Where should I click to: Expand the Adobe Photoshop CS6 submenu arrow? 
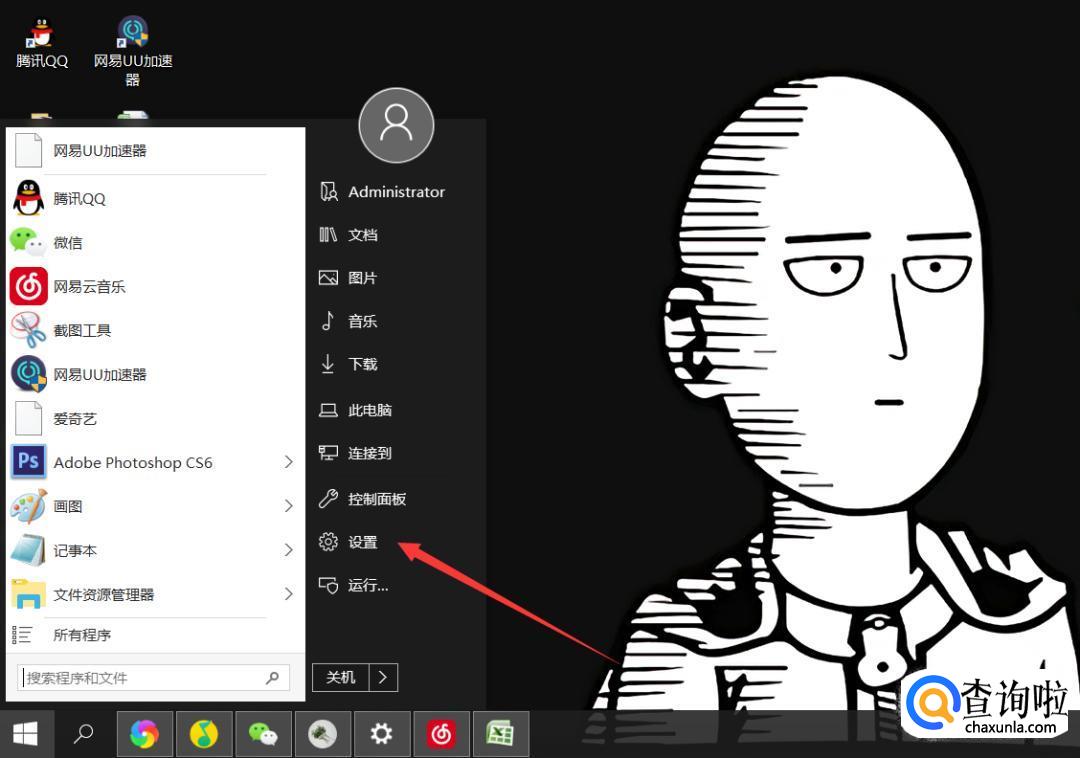[x=288, y=462]
